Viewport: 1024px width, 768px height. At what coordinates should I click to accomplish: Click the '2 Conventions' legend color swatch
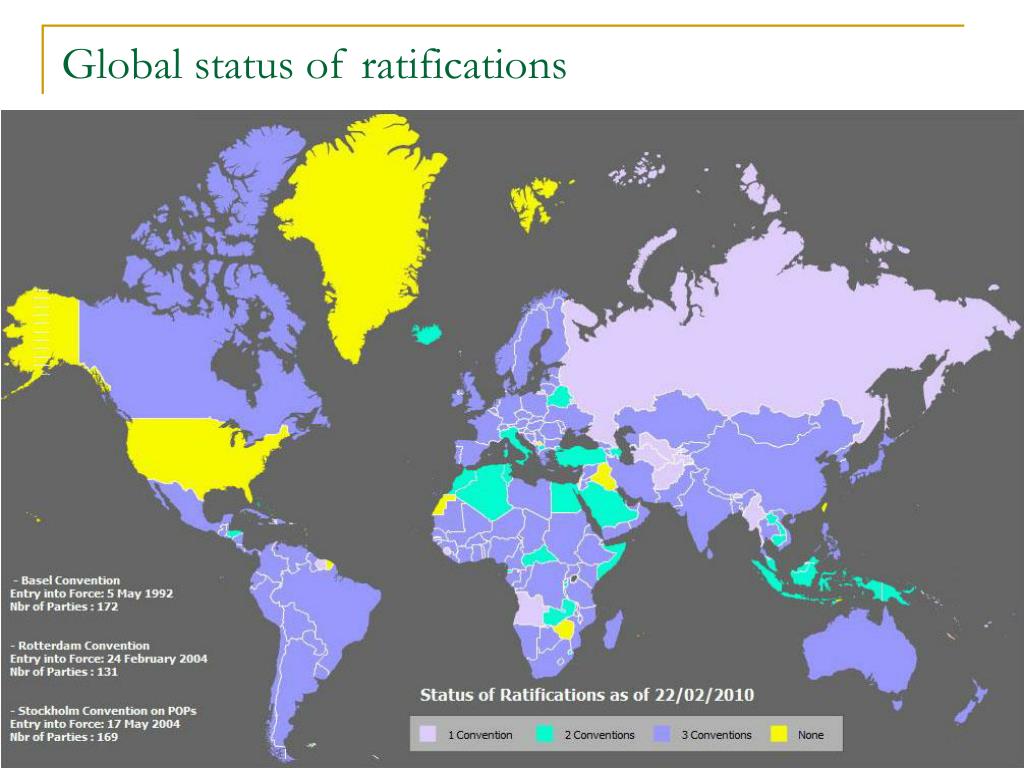tap(545, 734)
